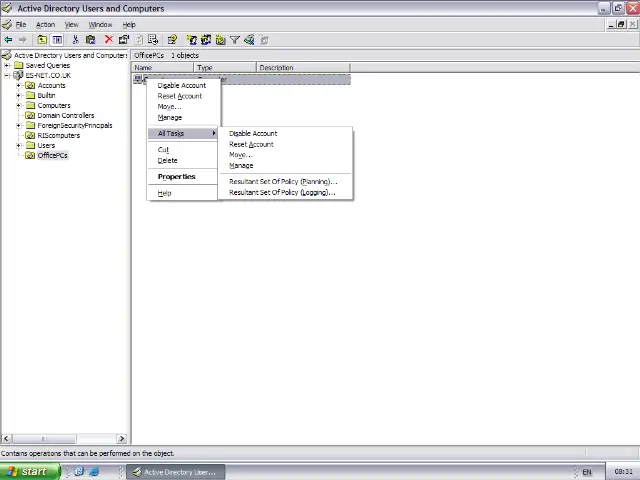
Task: Click the Paste clipboard toolbar icon
Action: [x=90, y=40]
